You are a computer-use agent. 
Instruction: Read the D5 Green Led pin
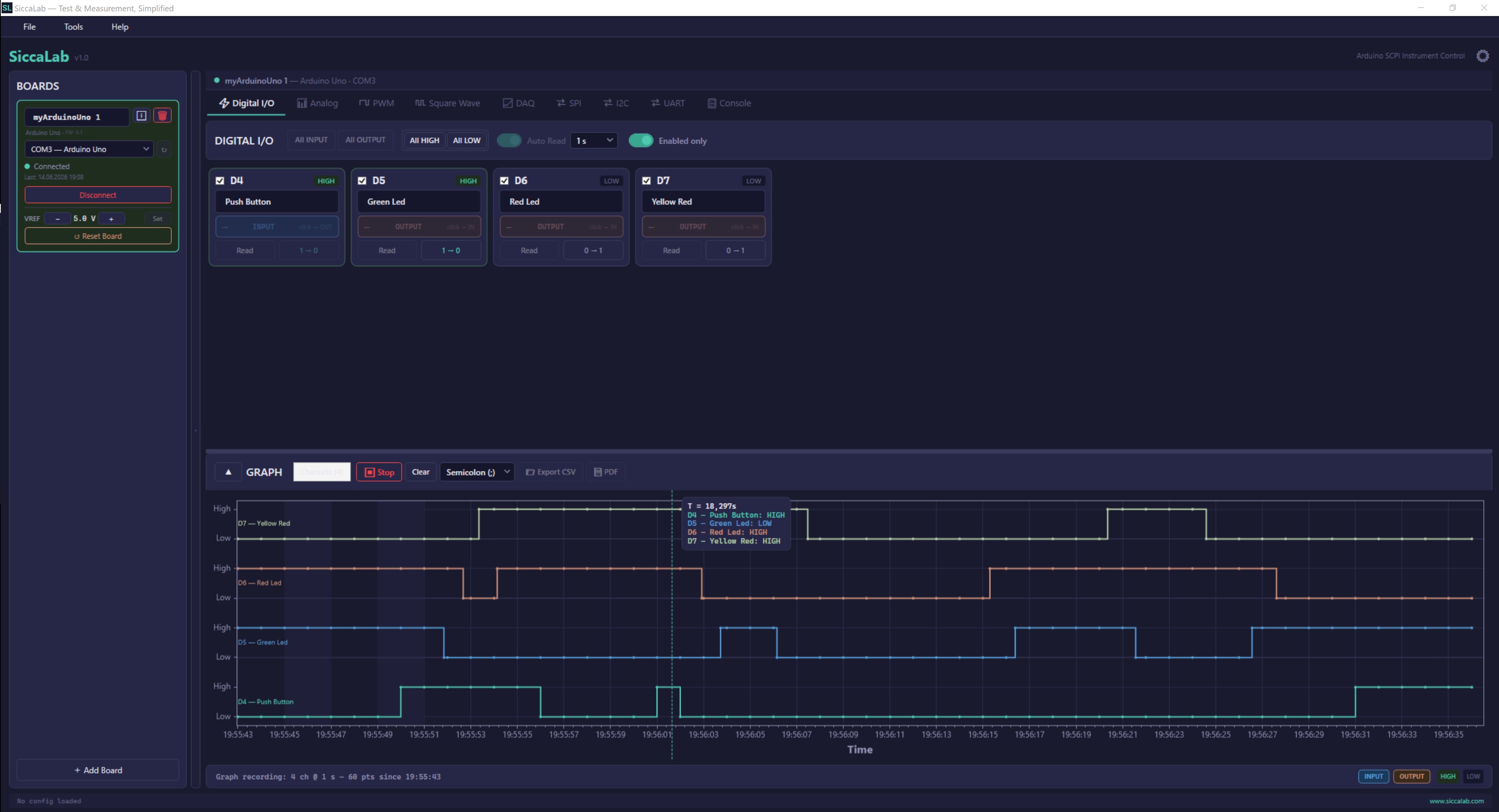[387, 251]
